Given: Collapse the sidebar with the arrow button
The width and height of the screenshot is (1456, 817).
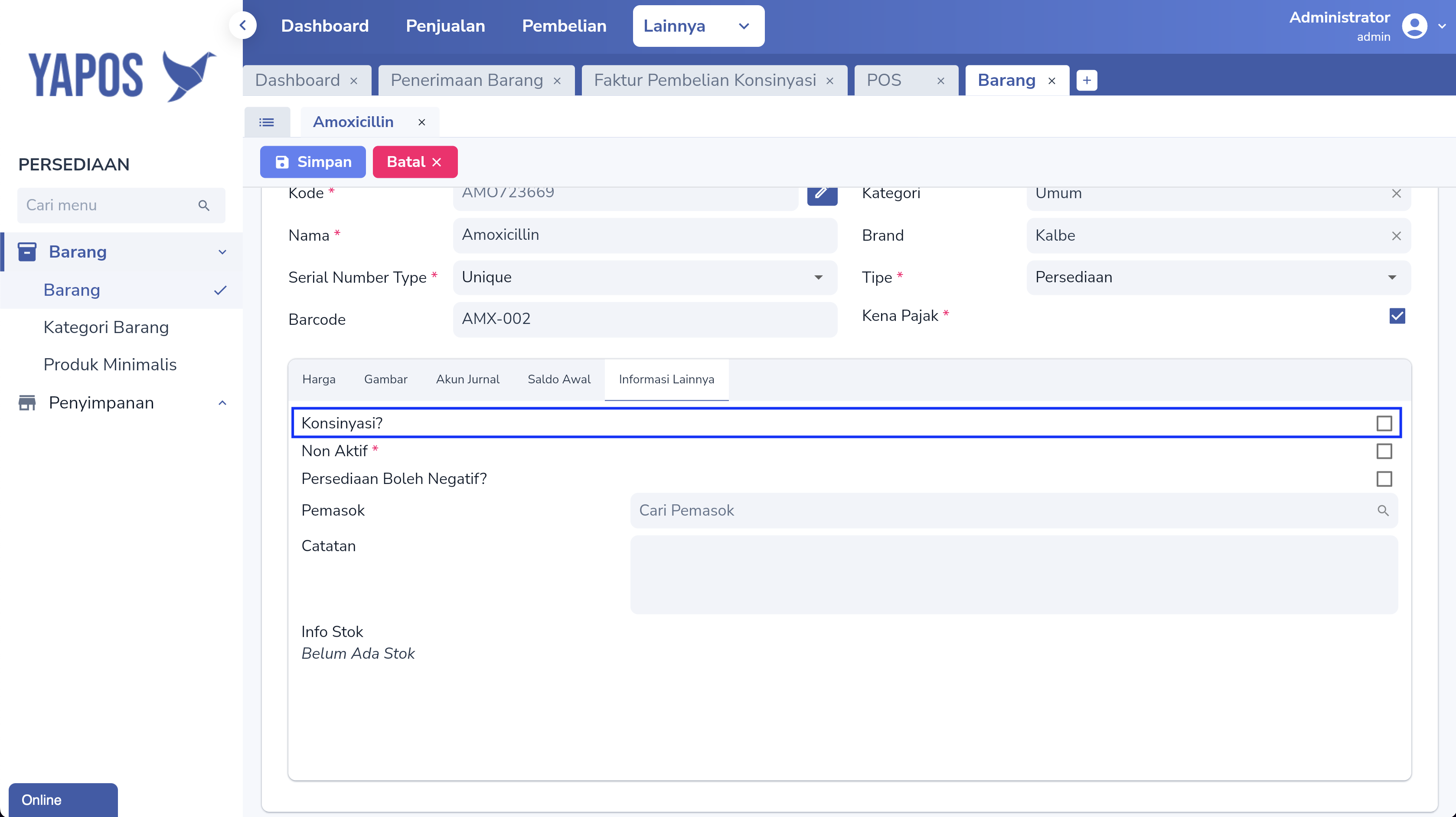Looking at the screenshot, I should [243, 26].
